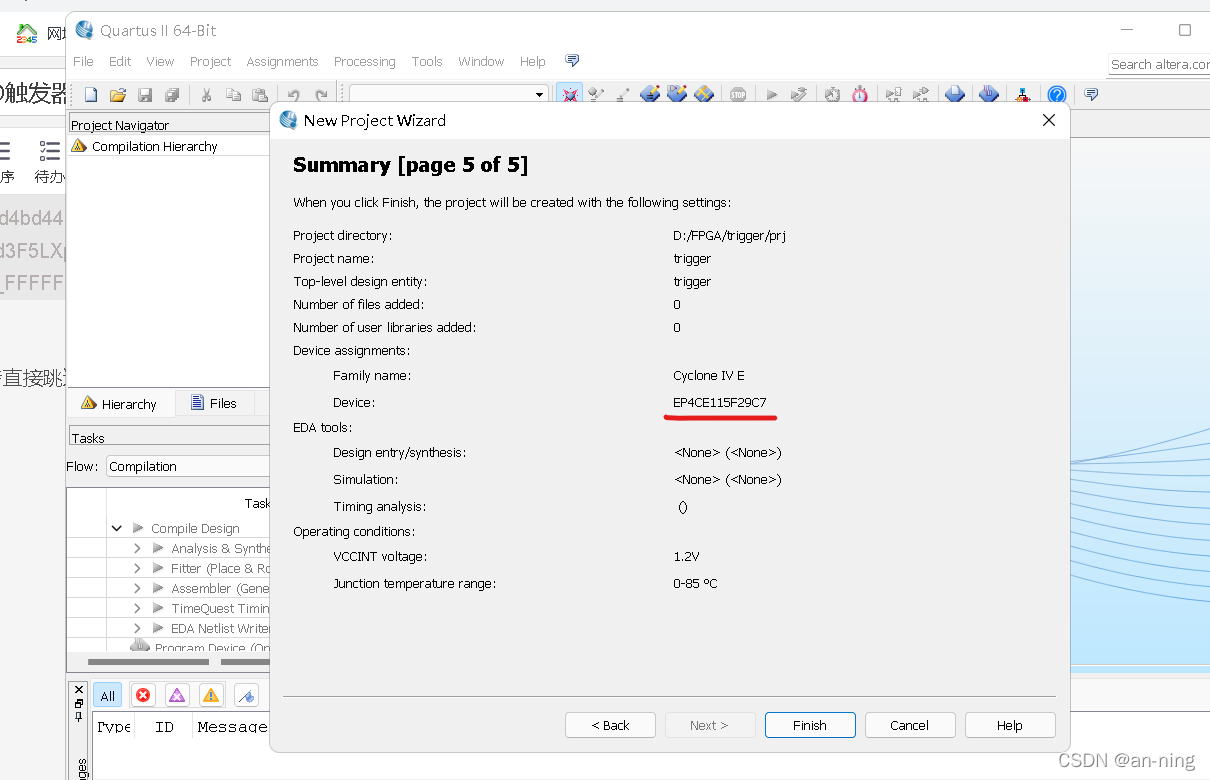Click the project directory D:/FPGA/trigger/prj
This screenshot has height=780, width=1210.
point(729,236)
